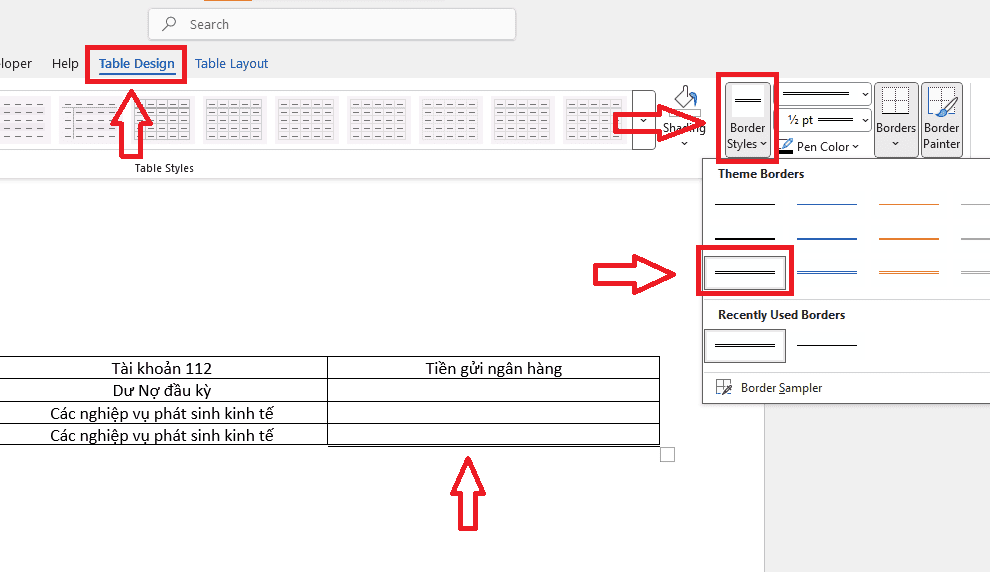The height and width of the screenshot is (572, 990).
Task: Select recently used single-line border
Action: [826, 345]
